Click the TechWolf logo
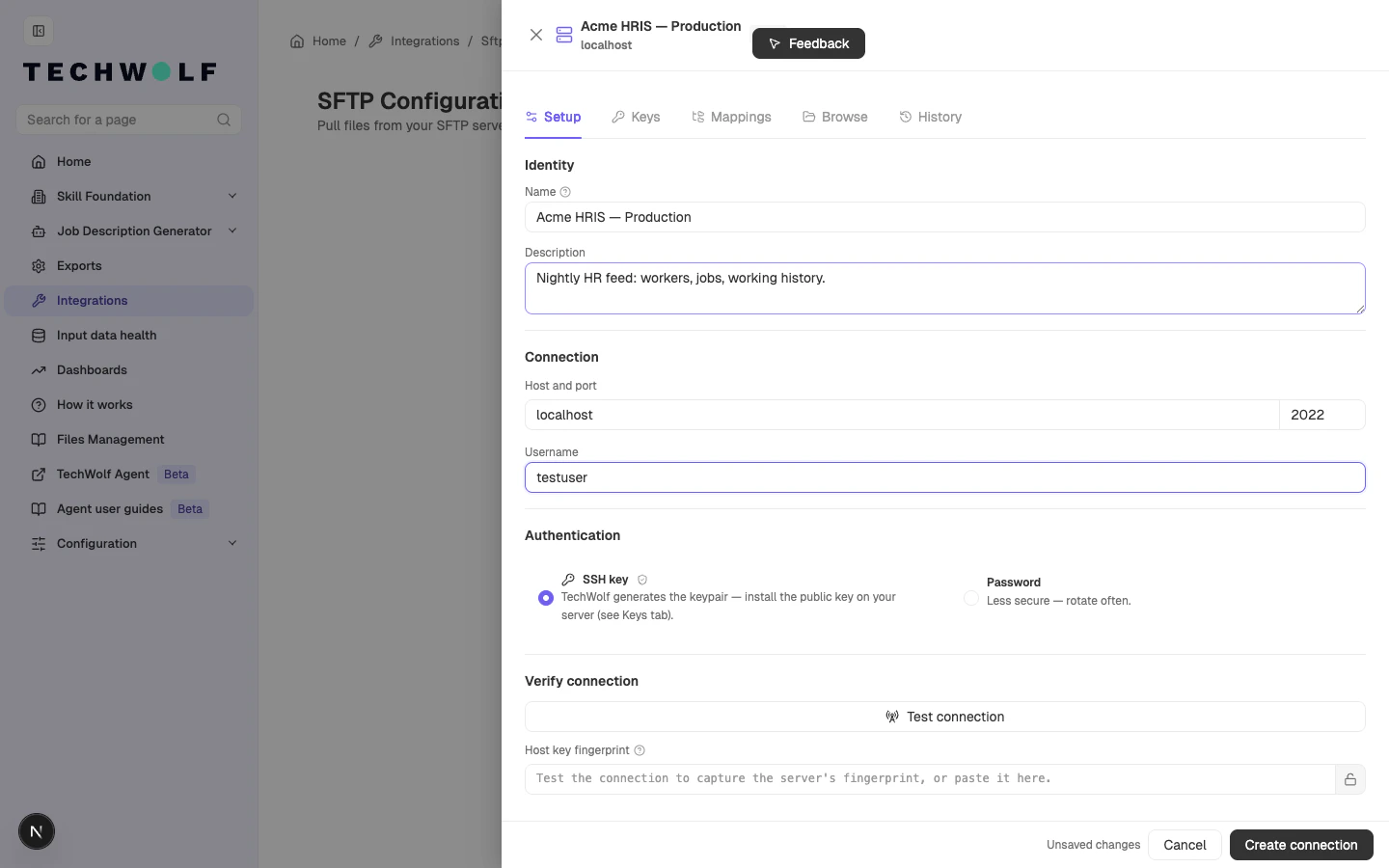The image size is (1389, 868). tap(120, 72)
